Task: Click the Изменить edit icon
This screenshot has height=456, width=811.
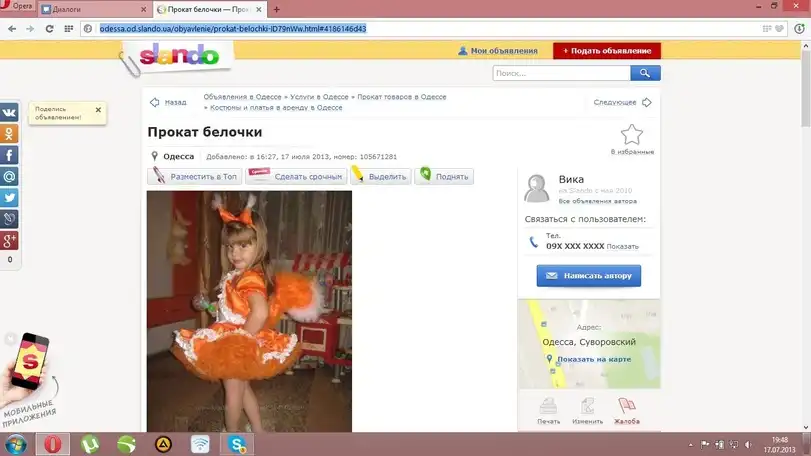Action: 588,406
